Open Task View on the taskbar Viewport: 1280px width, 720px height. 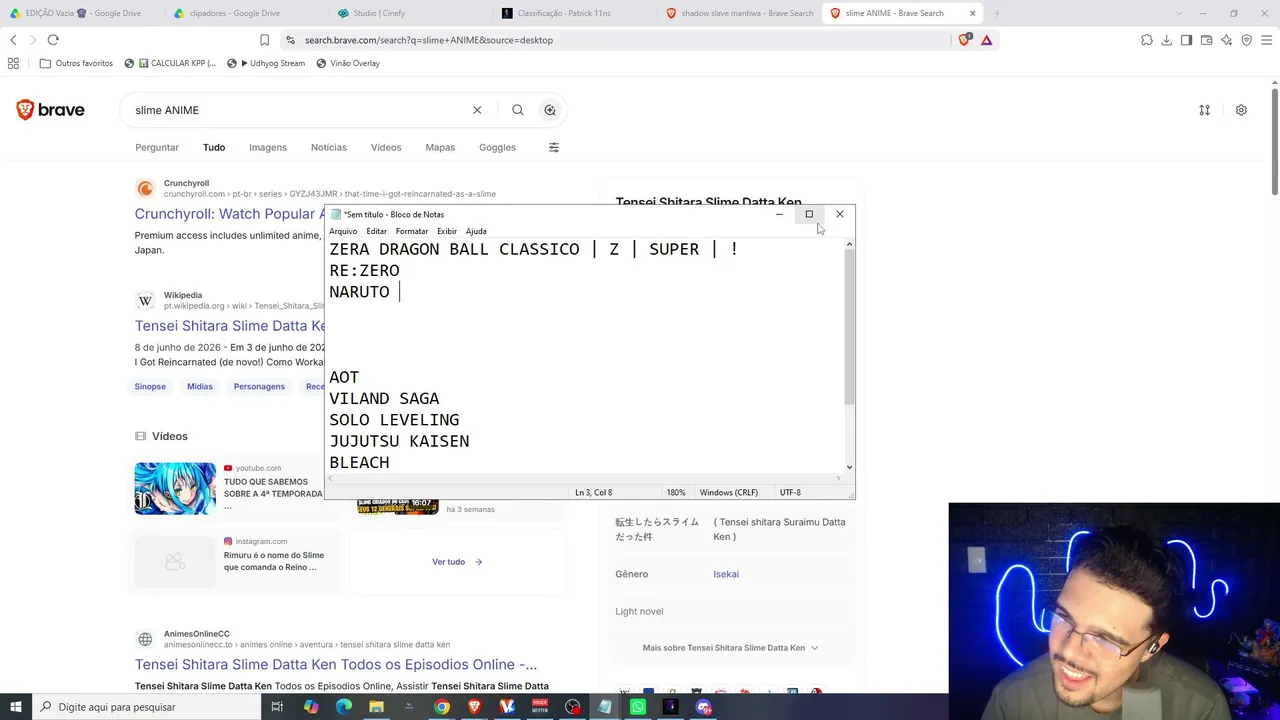[277, 707]
